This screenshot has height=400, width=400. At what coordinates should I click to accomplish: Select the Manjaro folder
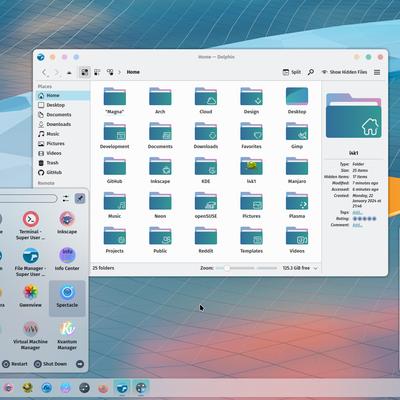click(x=297, y=170)
